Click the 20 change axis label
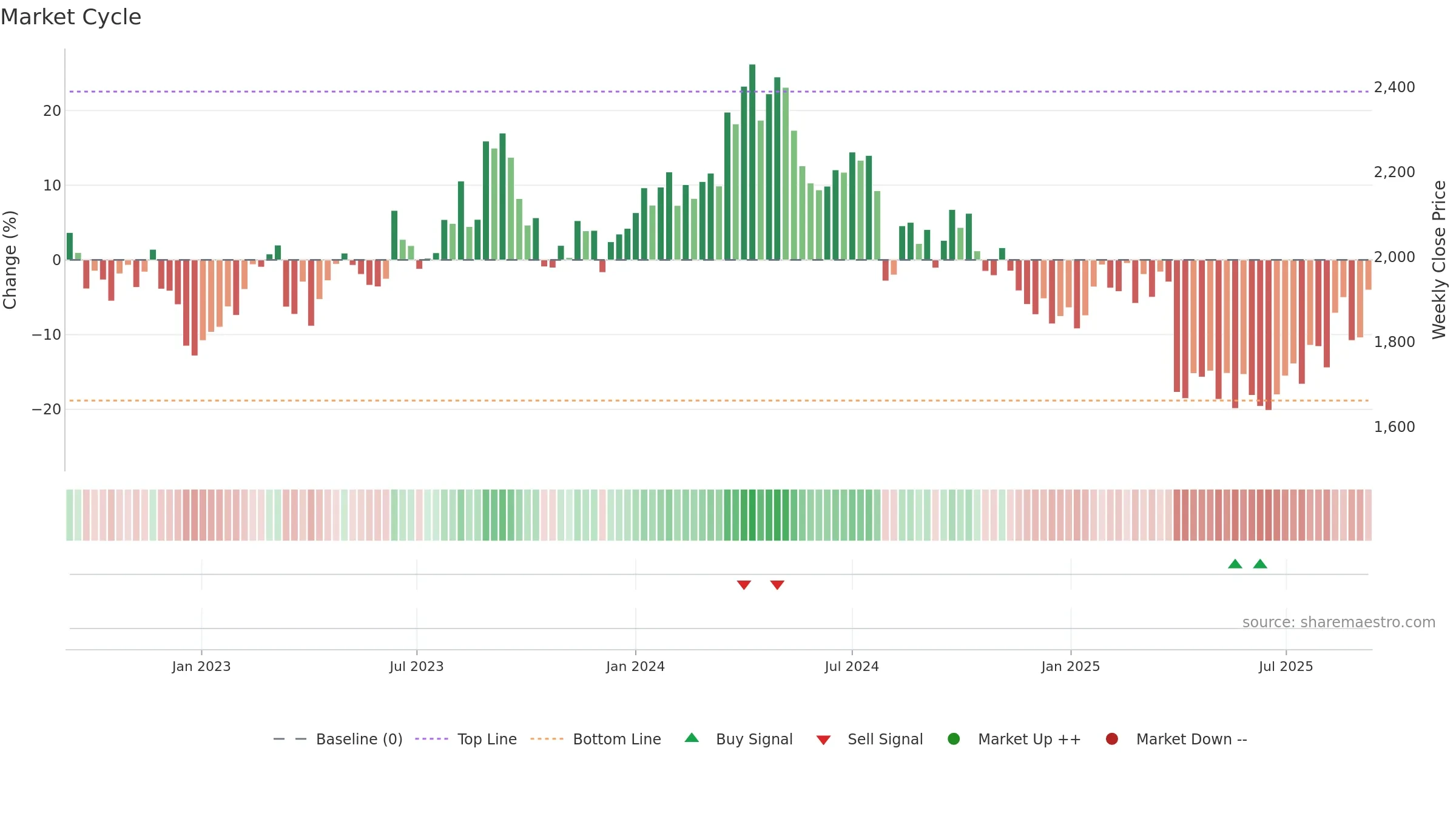1456x819 pixels. [x=52, y=111]
